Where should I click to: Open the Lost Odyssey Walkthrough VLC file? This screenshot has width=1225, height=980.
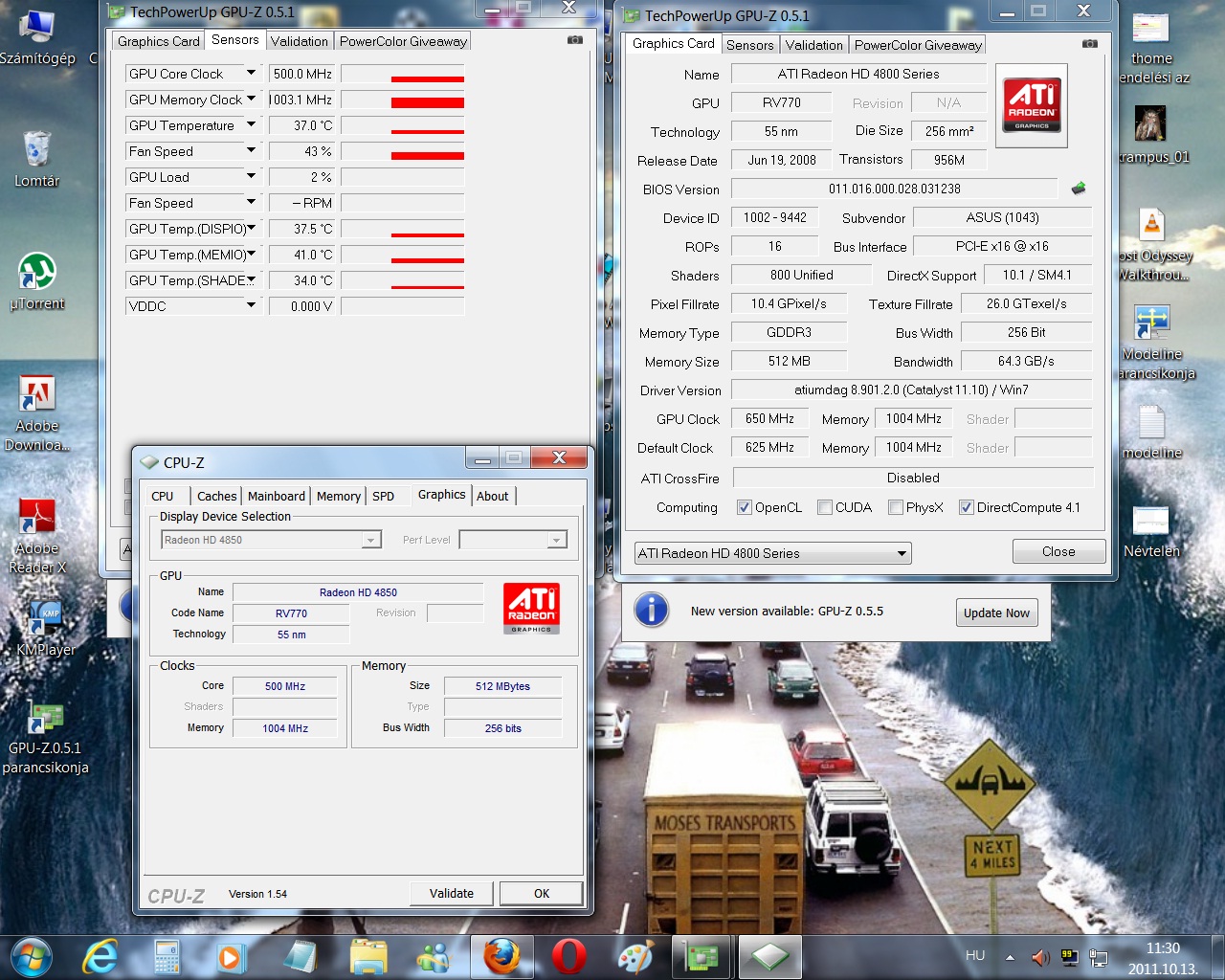pyautogui.click(x=1153, y=245)
